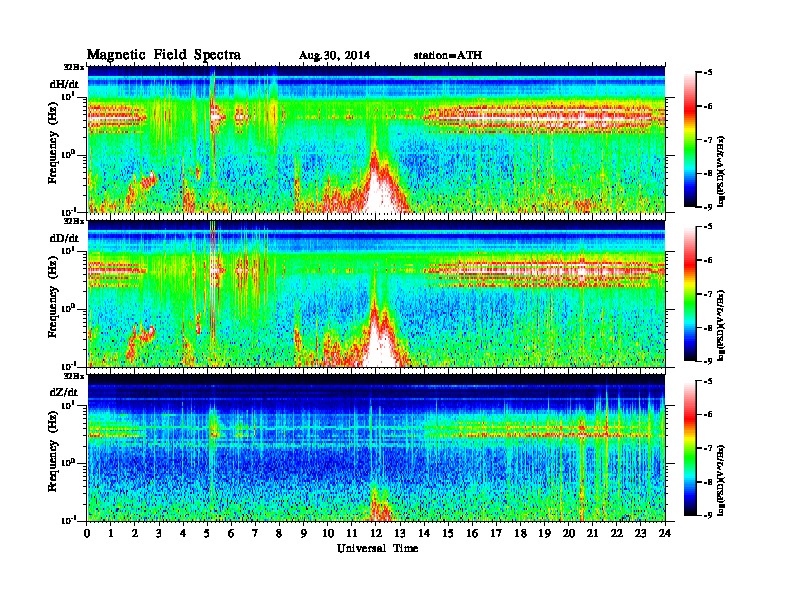
Task: Select the dZ/dt panel label
Action: point(64,392)
